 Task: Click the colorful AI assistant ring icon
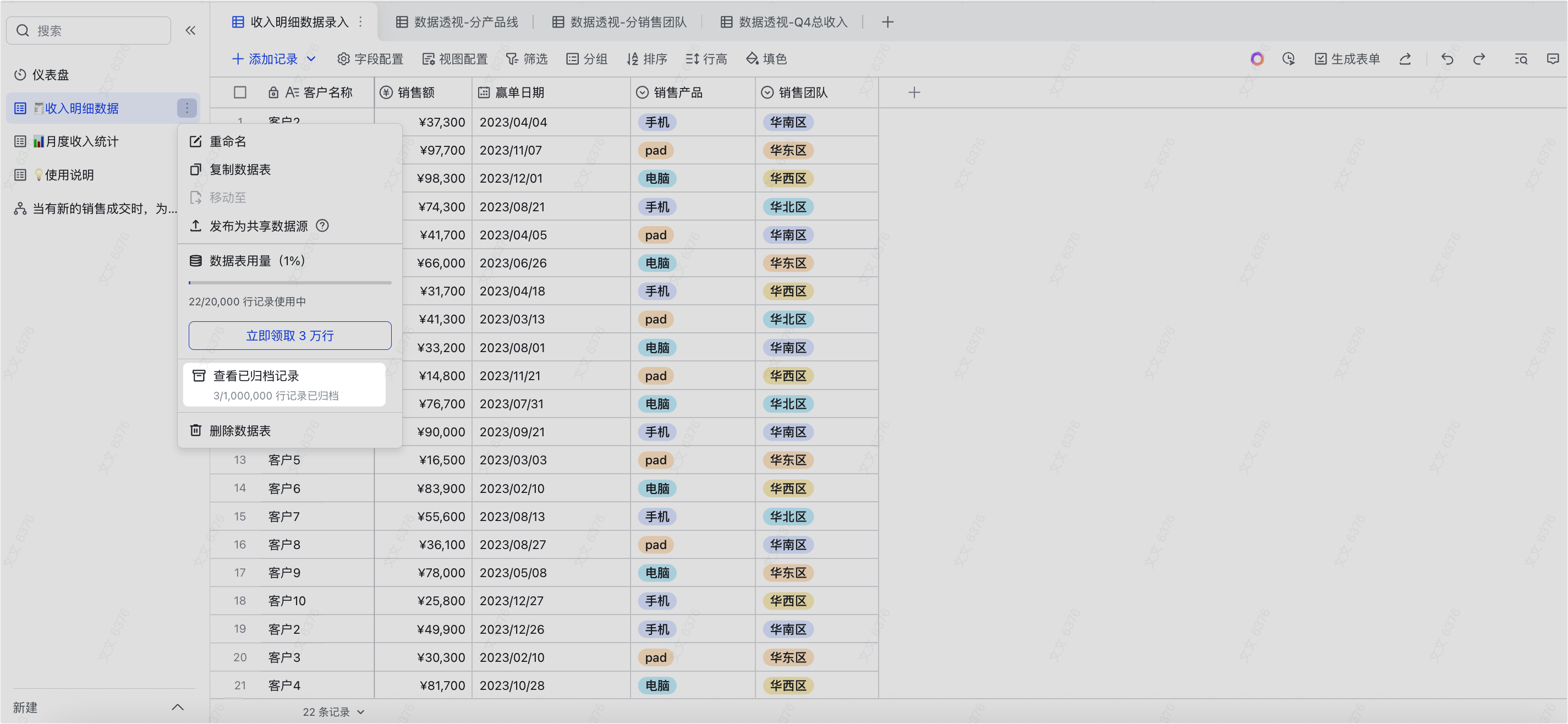pyautogui.click(x=1257, y=59)
